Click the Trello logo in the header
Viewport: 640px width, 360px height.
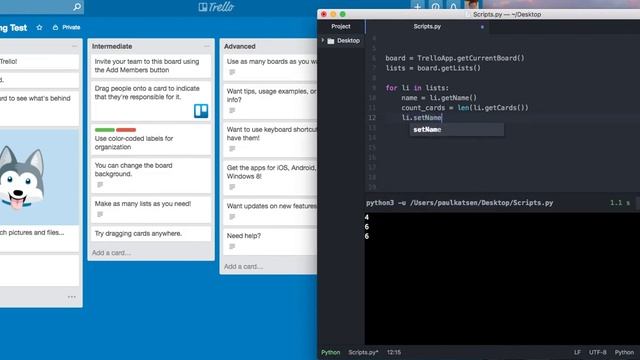[216, 7]
